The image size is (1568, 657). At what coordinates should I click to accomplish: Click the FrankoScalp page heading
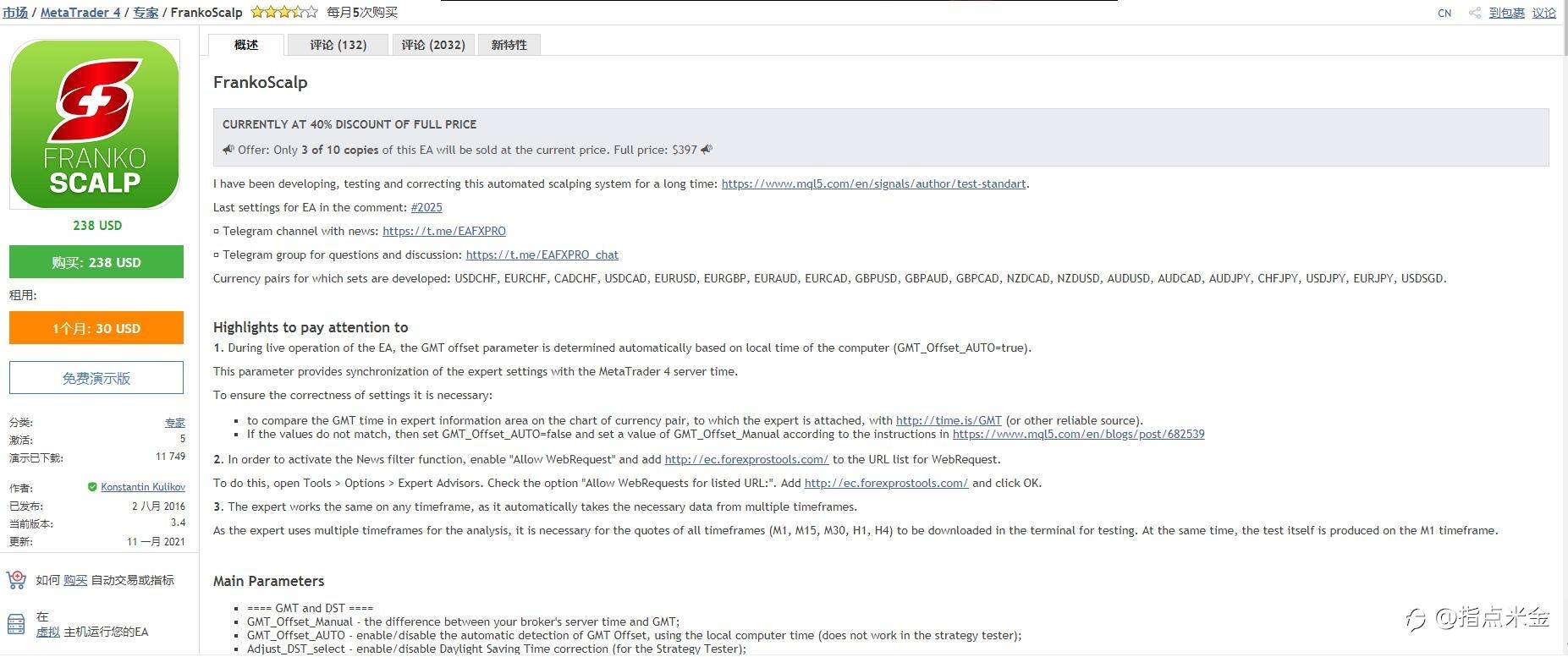point(261,82)
